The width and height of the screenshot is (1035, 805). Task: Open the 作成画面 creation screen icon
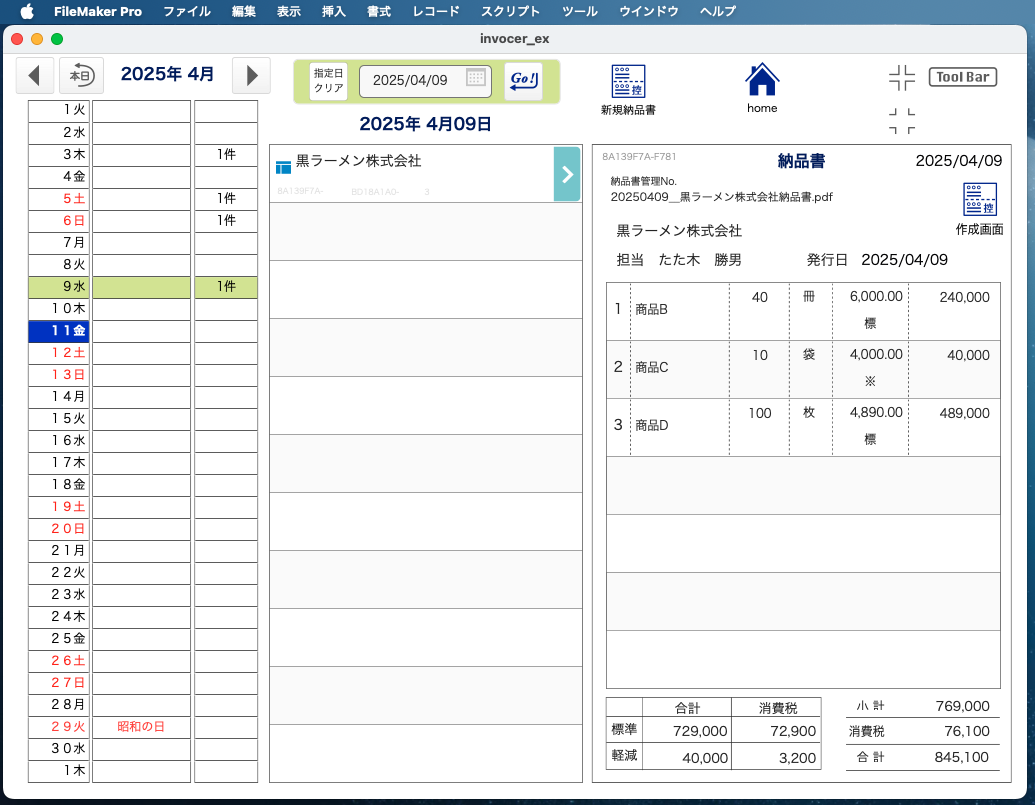[979, 200]
